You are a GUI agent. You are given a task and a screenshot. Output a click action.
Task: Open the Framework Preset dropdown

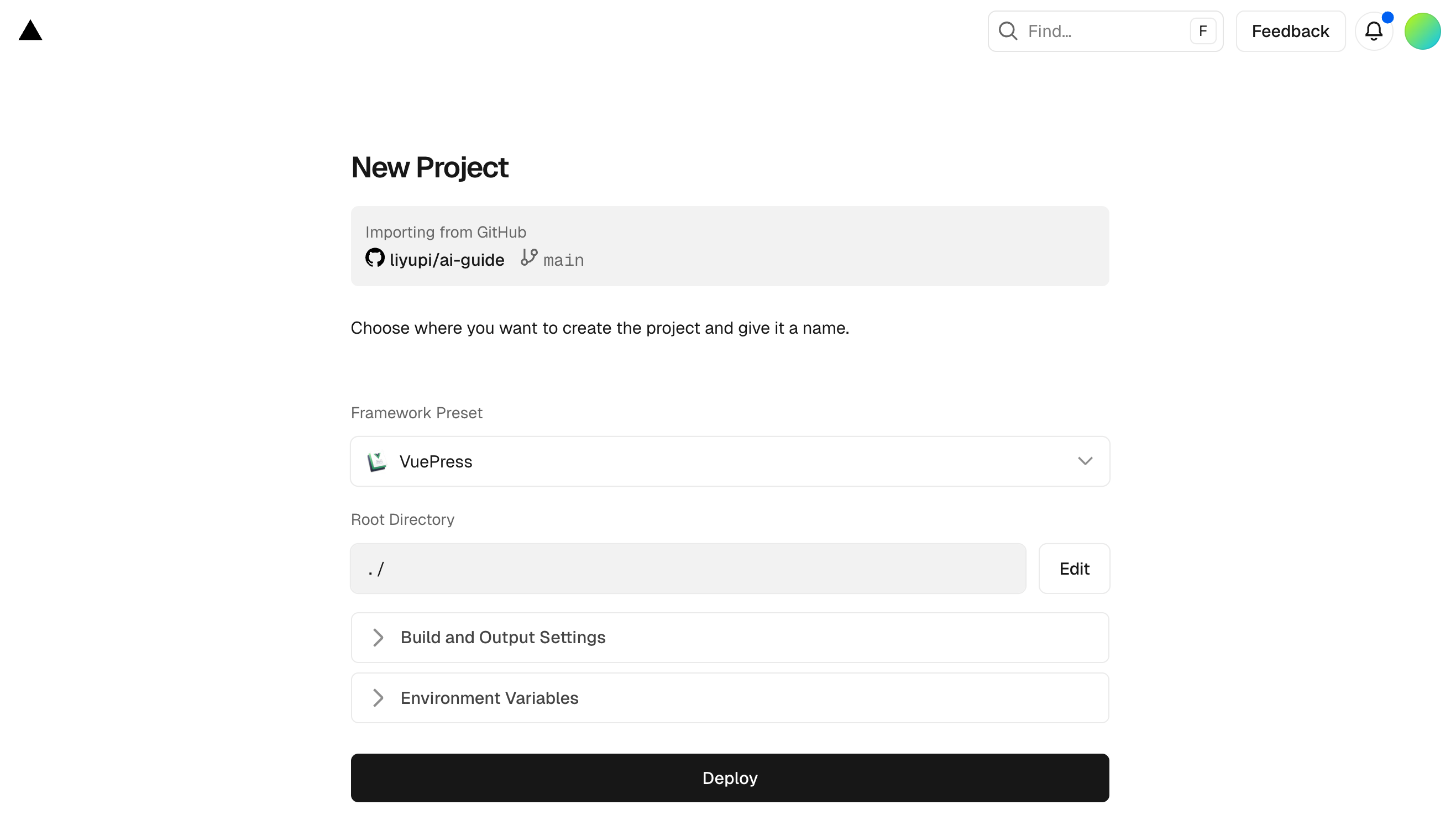click(x=729, y=461)
